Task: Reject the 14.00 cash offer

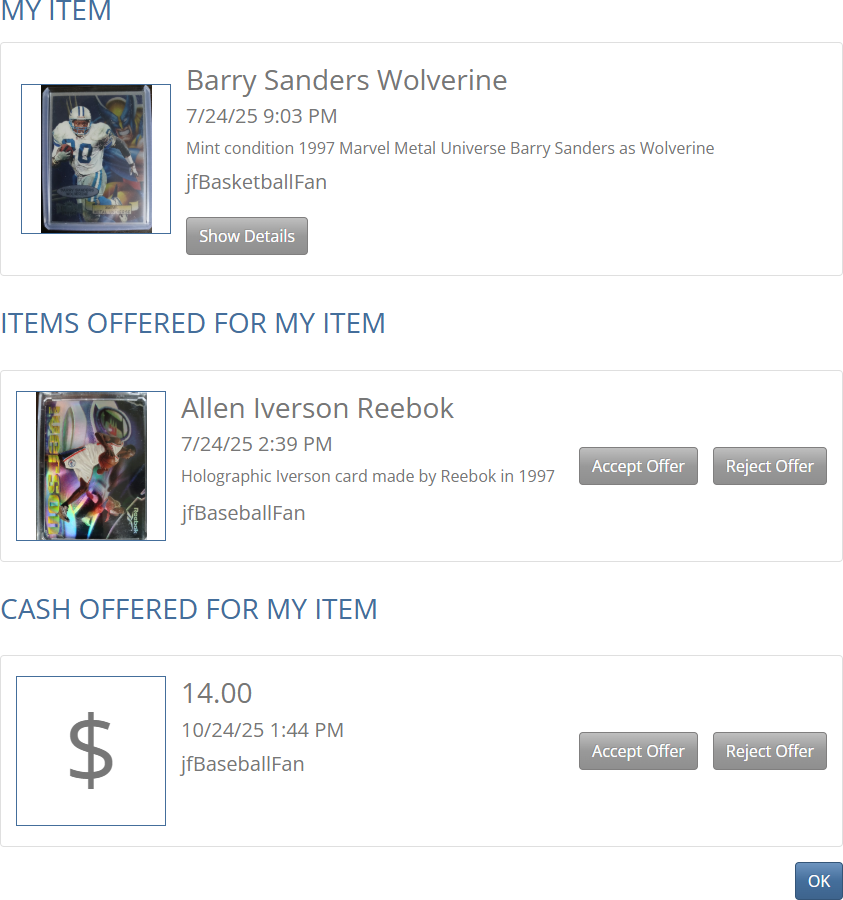Action: coord(770,751)
